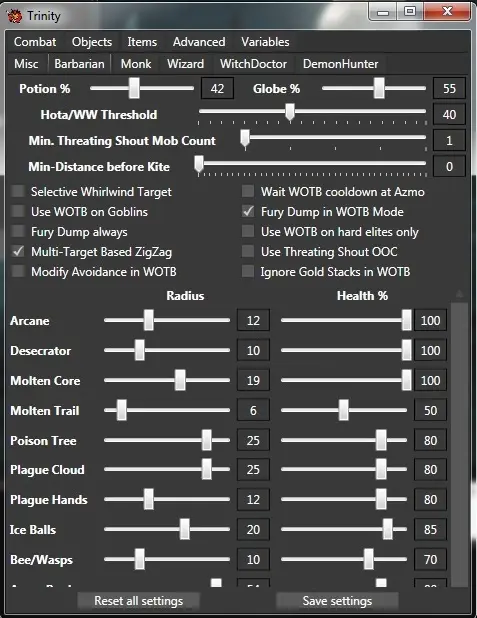This screenshot has height=618, width=477.
Task: Enable Use Threating Shout OOC option
Action: pos(248,251)
